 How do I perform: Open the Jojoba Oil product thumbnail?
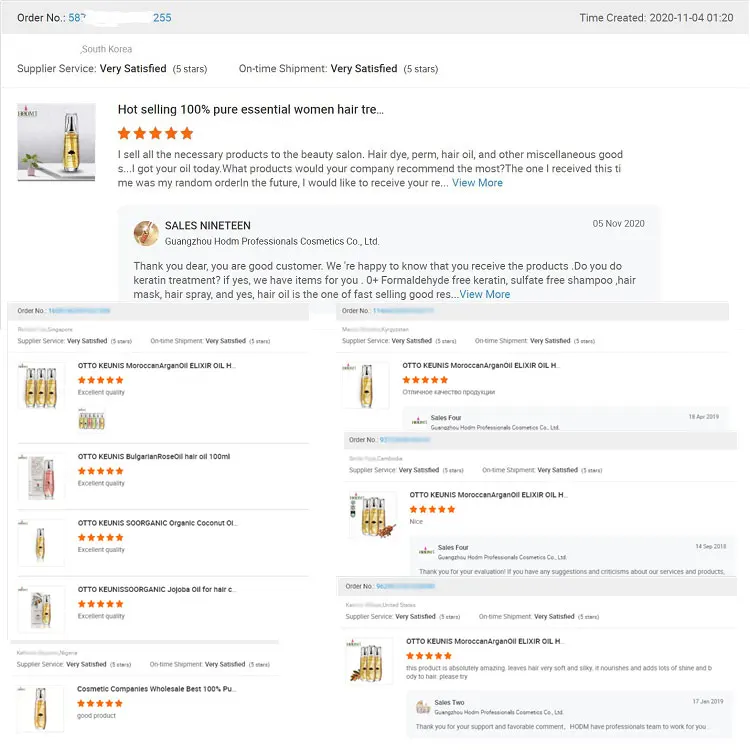pos(41,608)
